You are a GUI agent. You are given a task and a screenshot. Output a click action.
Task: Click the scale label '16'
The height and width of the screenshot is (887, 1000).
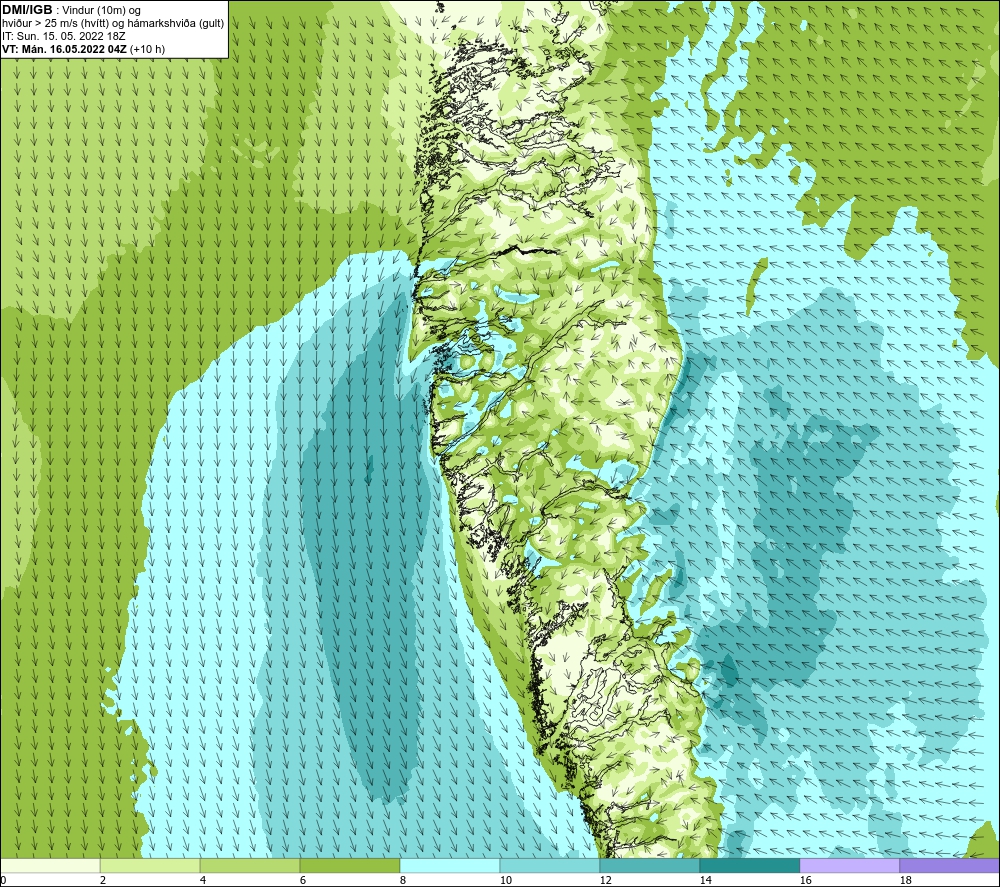point(805,881)
